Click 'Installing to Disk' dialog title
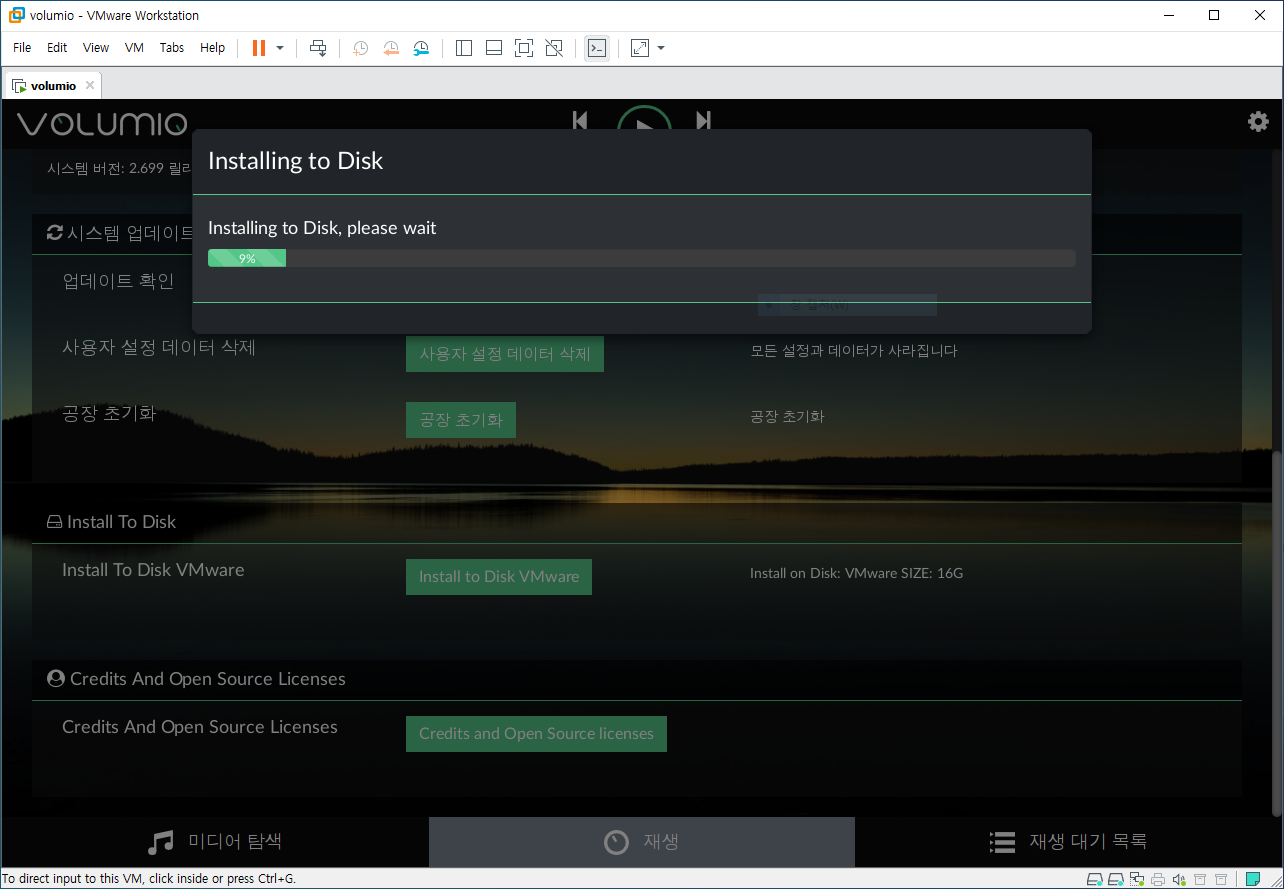The image size is (1284, 889). point(295,161)
